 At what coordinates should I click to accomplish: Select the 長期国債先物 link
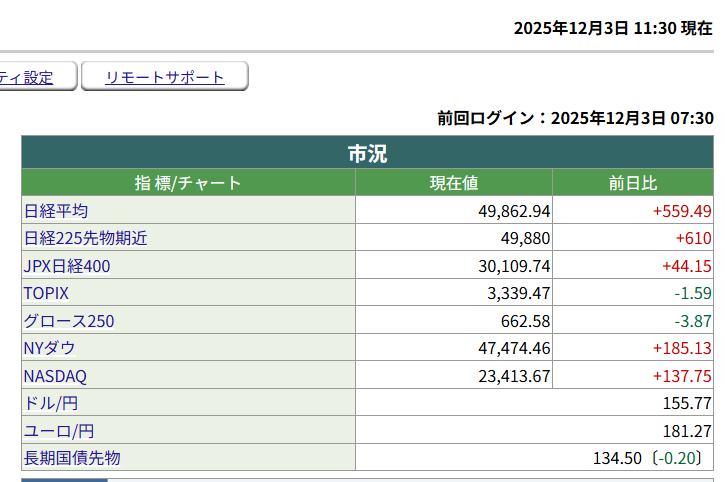pos(71,458)
